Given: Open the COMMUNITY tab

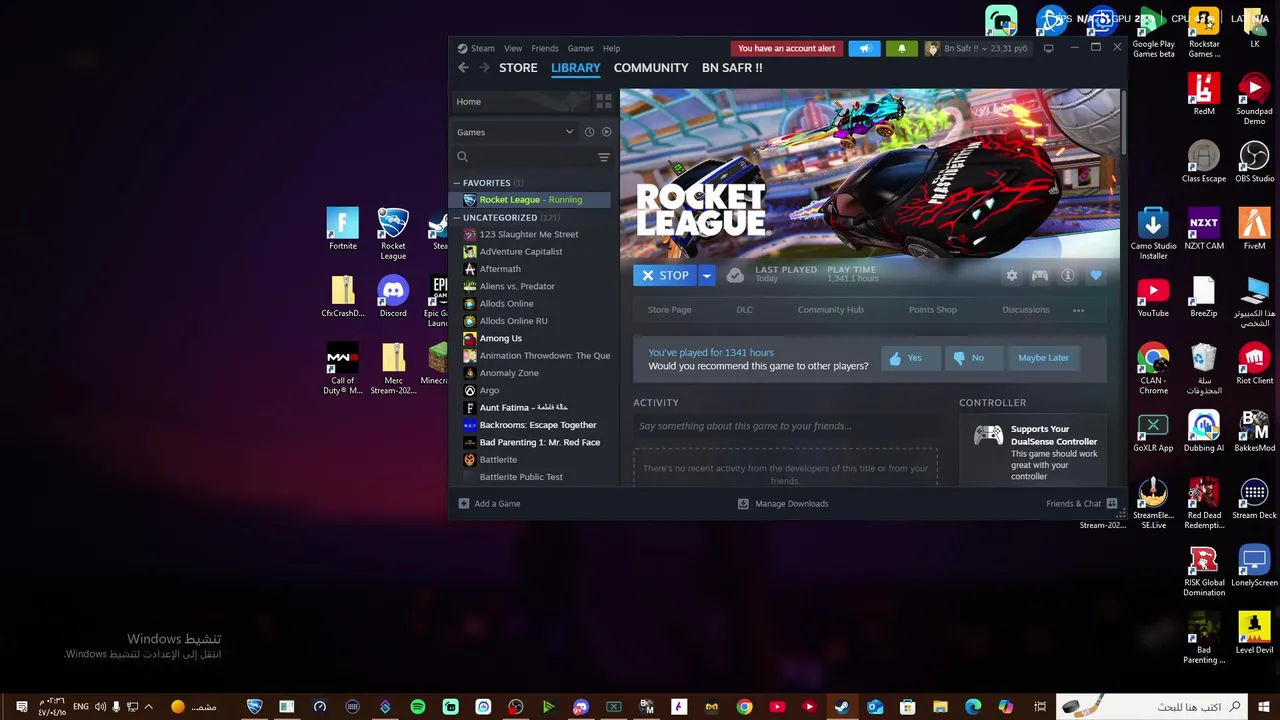Looking at the screenshot, I should [x=651, y=67].
